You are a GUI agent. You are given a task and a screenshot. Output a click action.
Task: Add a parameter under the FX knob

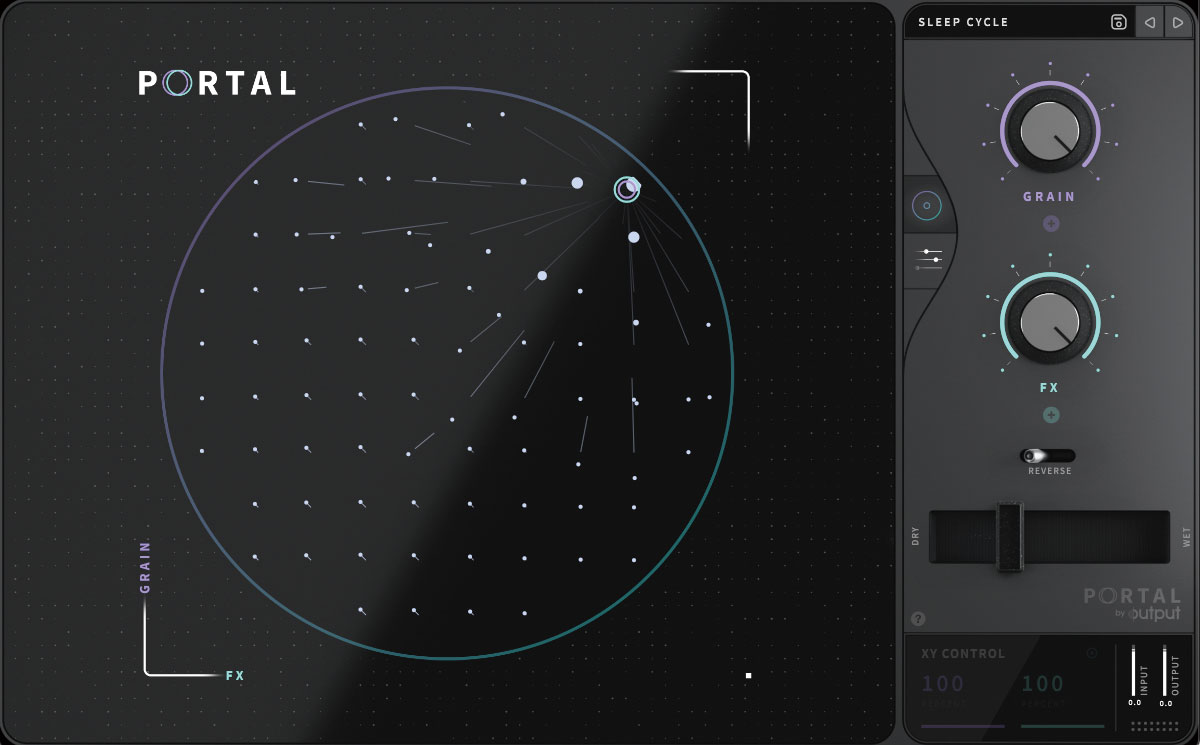tap(1051, 415)
